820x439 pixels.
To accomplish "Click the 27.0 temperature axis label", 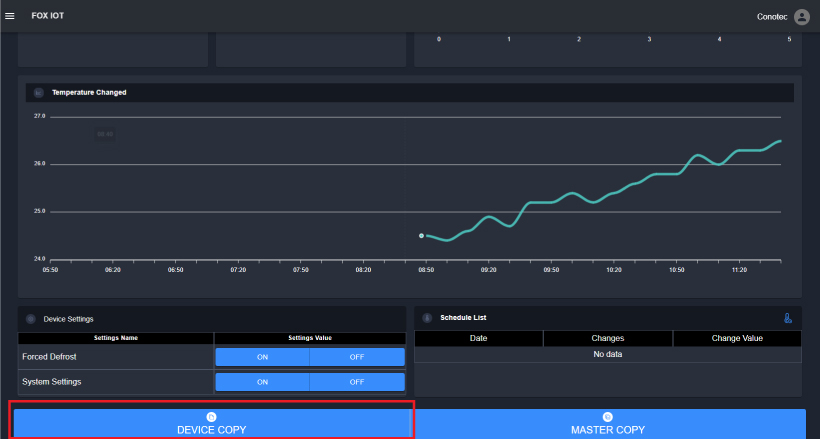I will tap(40, 116).
